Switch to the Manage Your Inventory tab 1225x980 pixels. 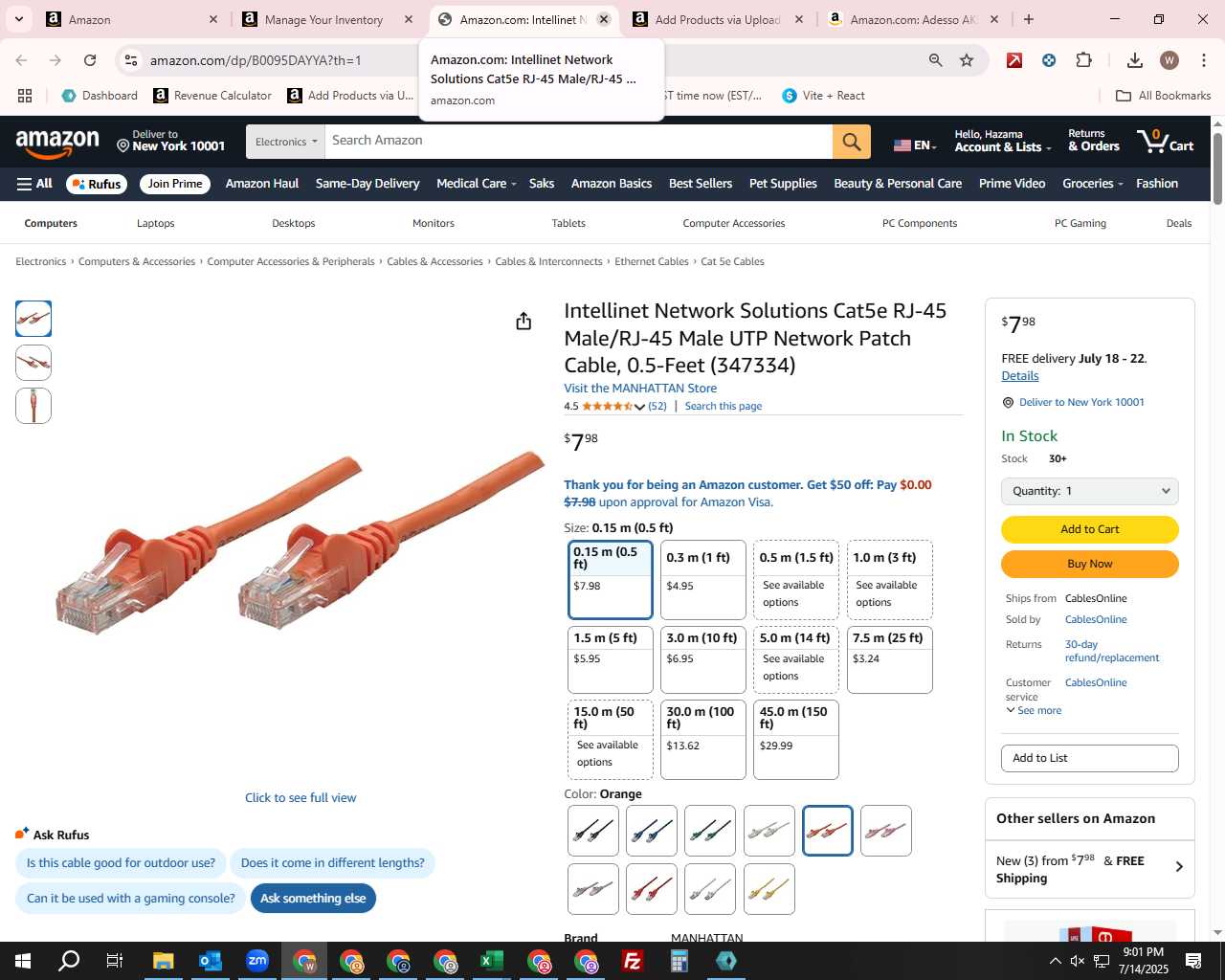click(x=323, y=19)
